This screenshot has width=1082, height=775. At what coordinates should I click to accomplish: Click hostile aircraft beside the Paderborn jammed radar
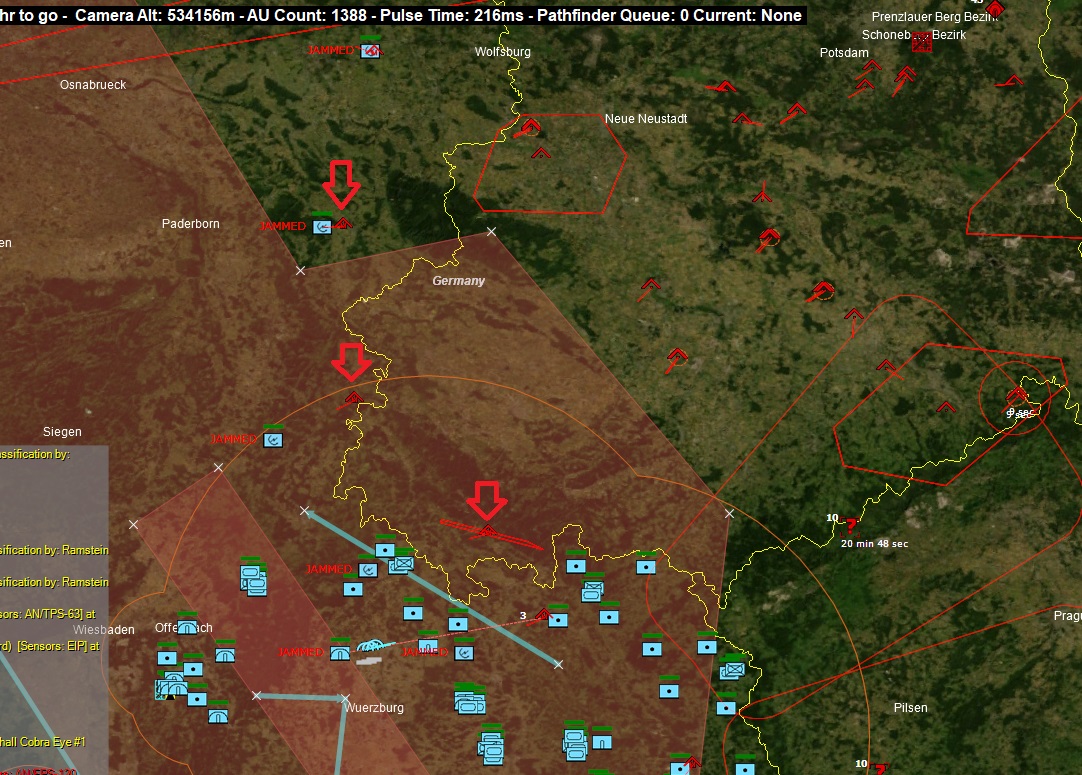pos(343,223)
